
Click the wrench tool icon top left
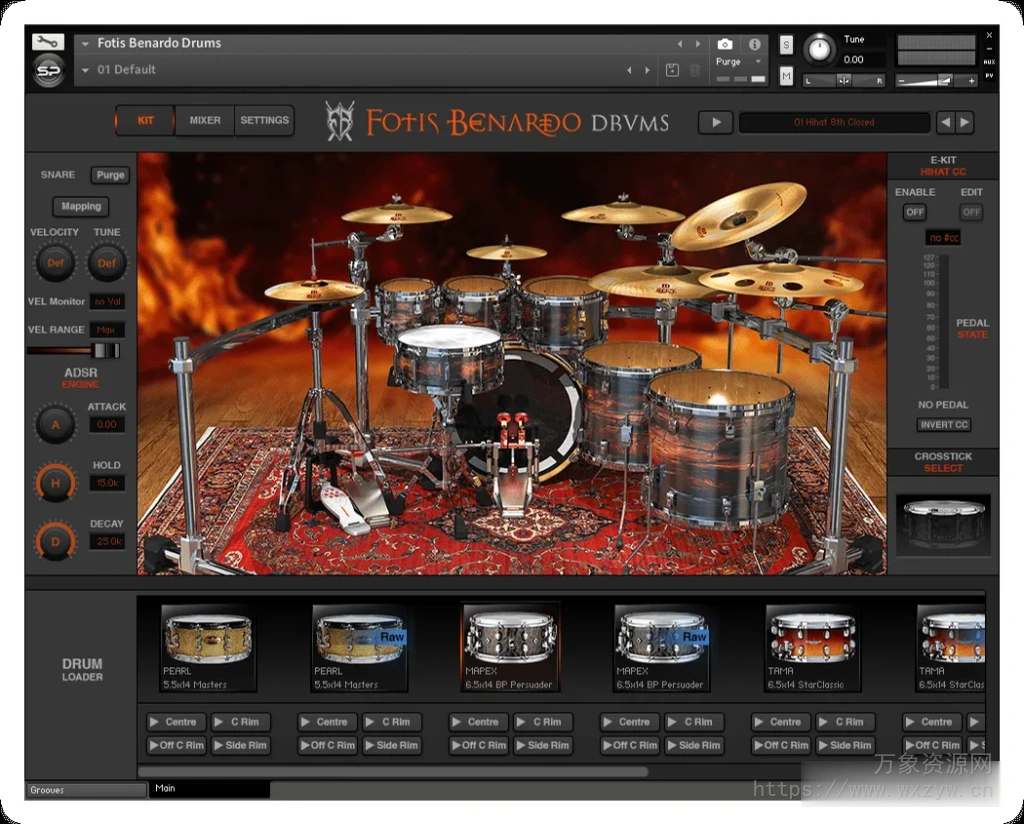point(48,40)
